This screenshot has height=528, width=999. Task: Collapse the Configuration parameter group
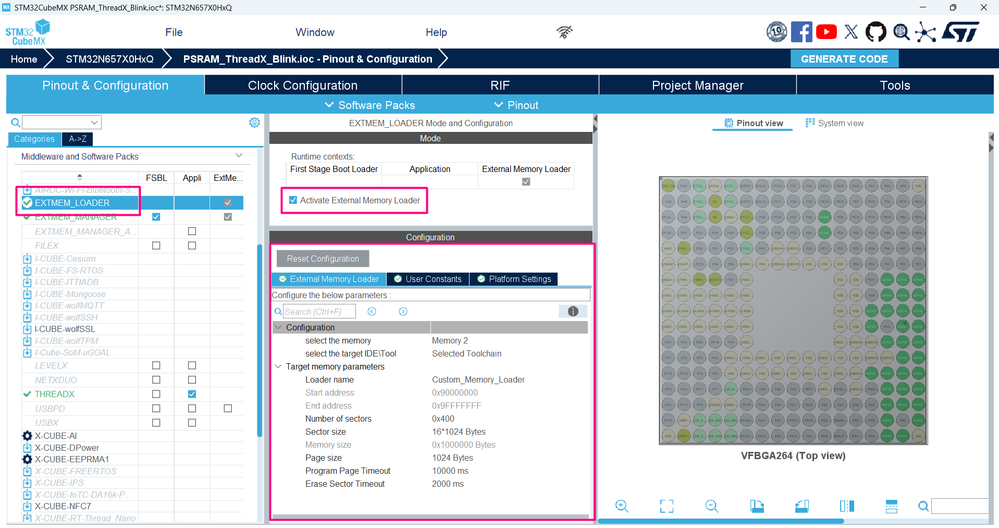tap(278, 327)
